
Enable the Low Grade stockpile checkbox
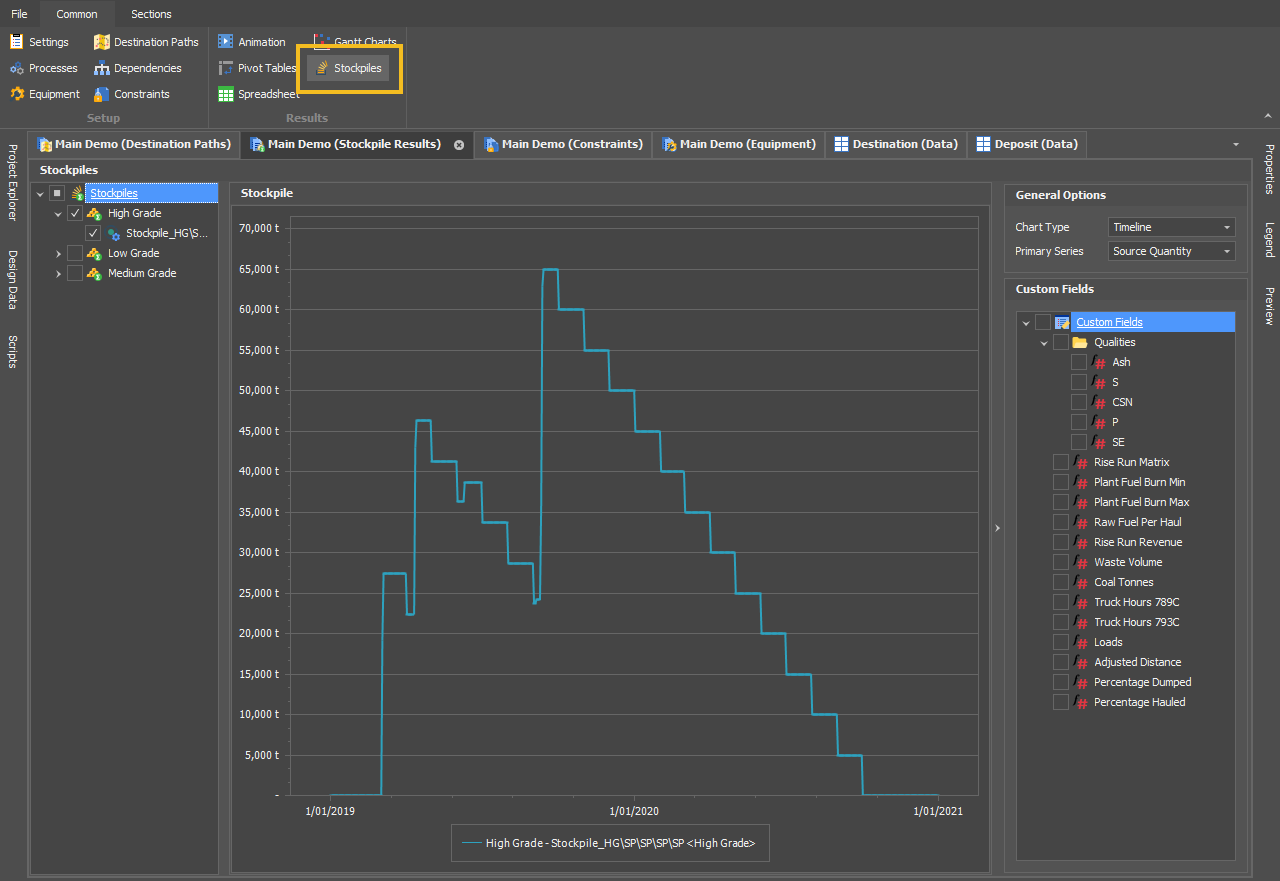pos(75,253)
